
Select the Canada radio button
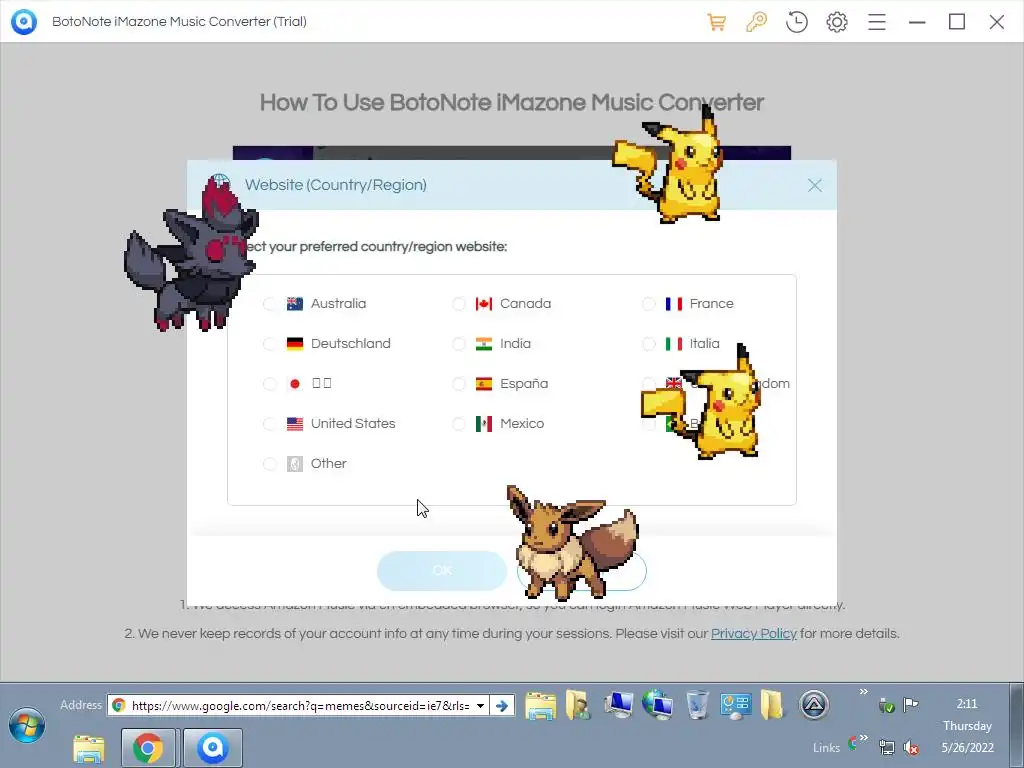[x=458, y=304]
